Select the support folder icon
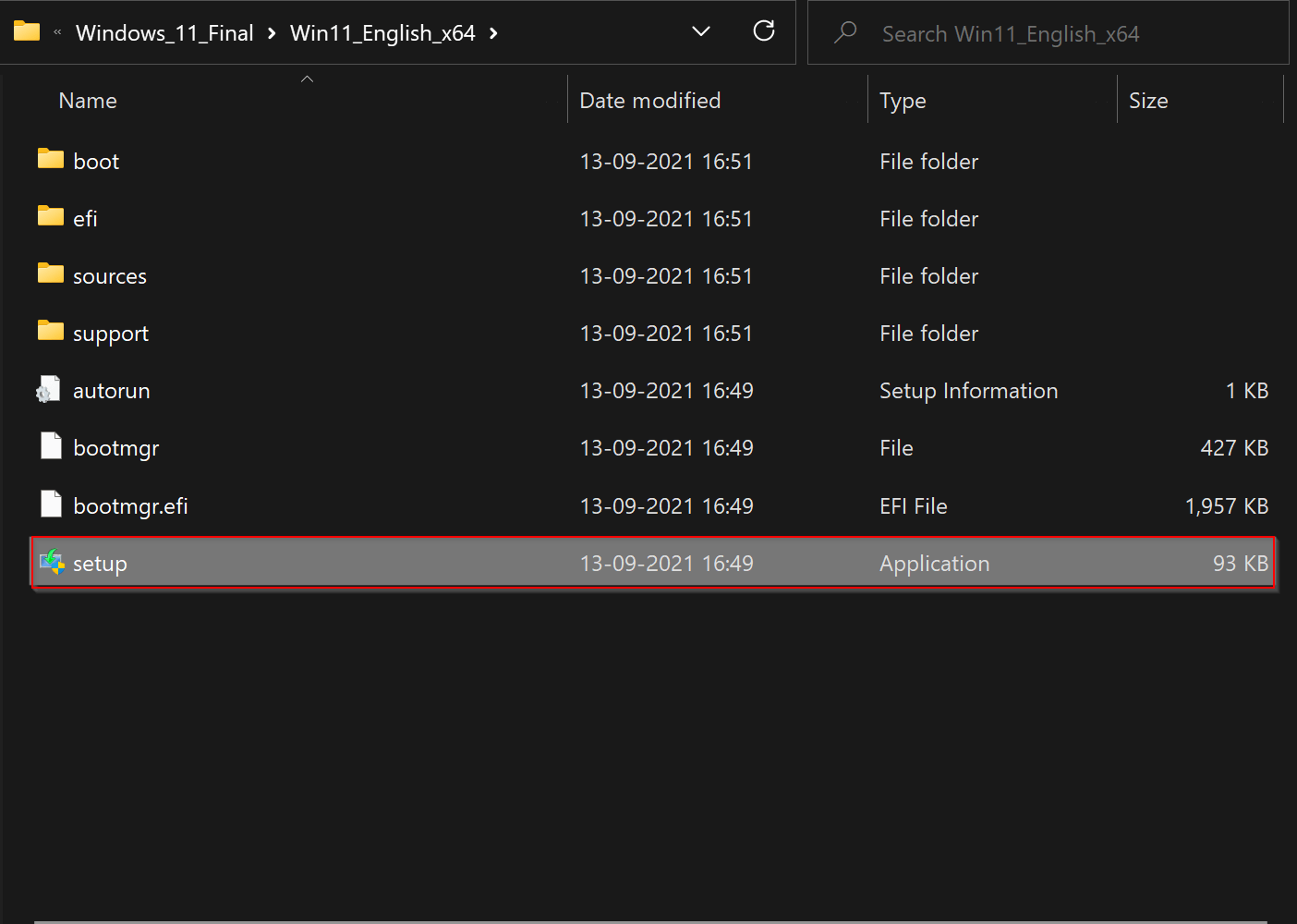The image size is (1297, 924). [51, 332]
